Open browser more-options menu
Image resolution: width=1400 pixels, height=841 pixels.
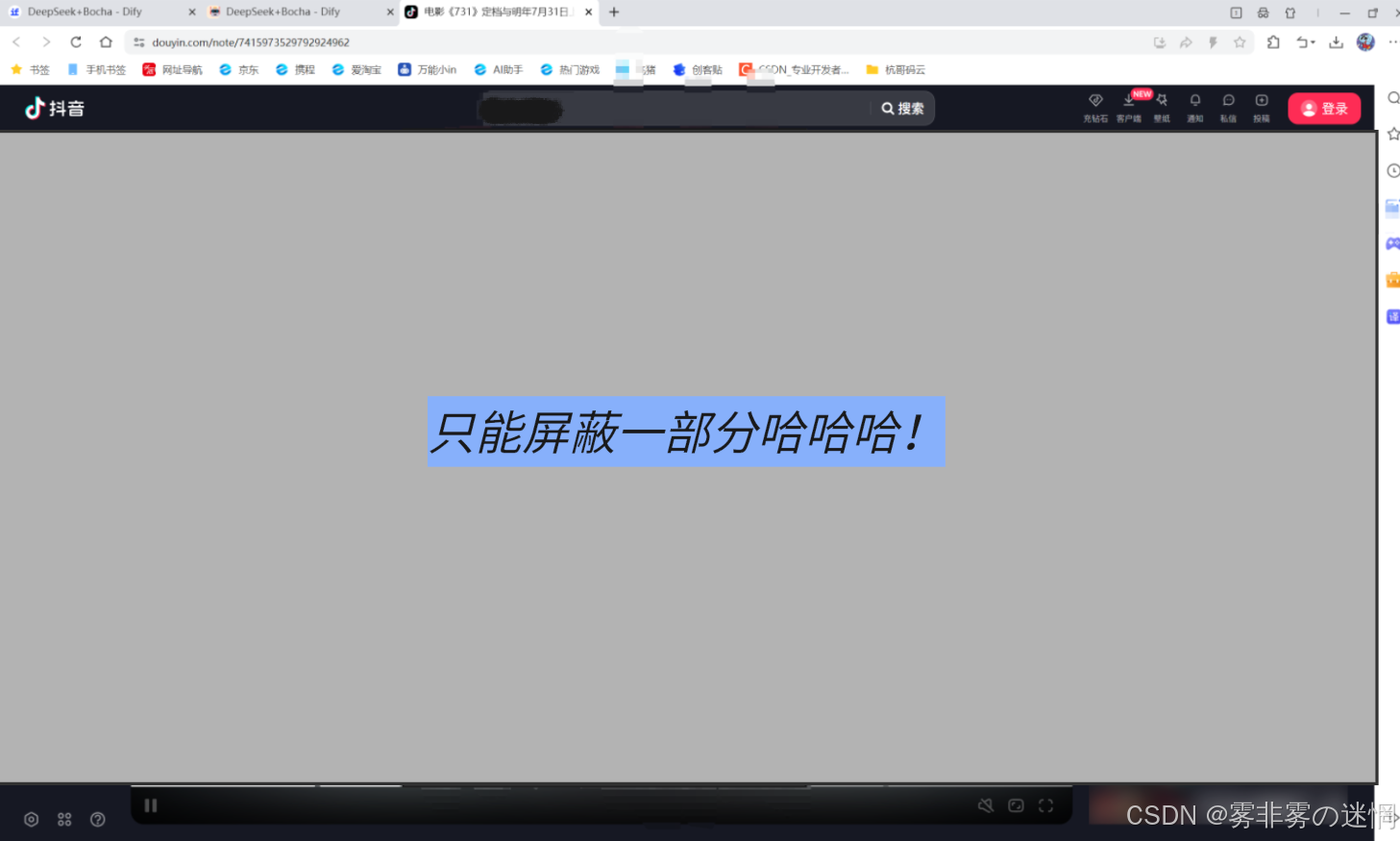[x=1392, y=42]
